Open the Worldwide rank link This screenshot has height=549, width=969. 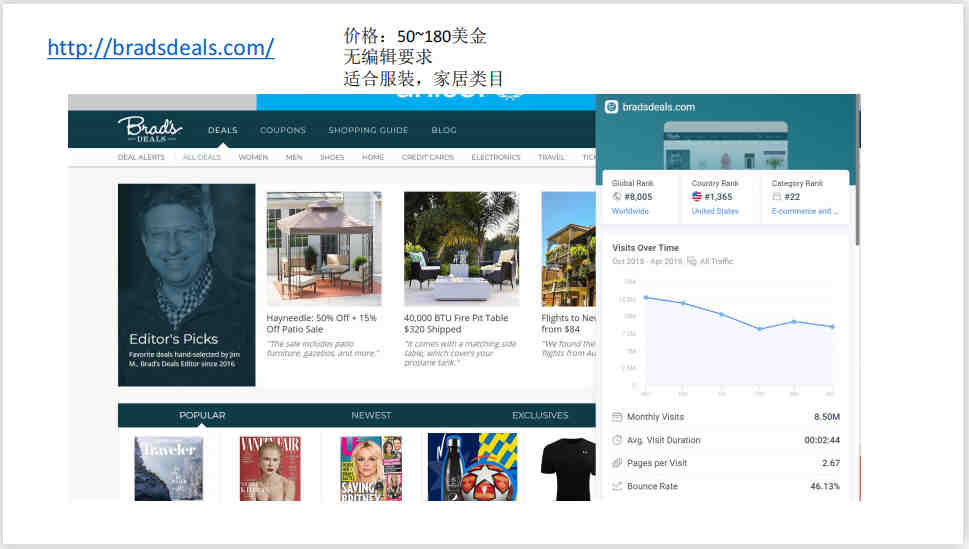[x=630, y=211]
